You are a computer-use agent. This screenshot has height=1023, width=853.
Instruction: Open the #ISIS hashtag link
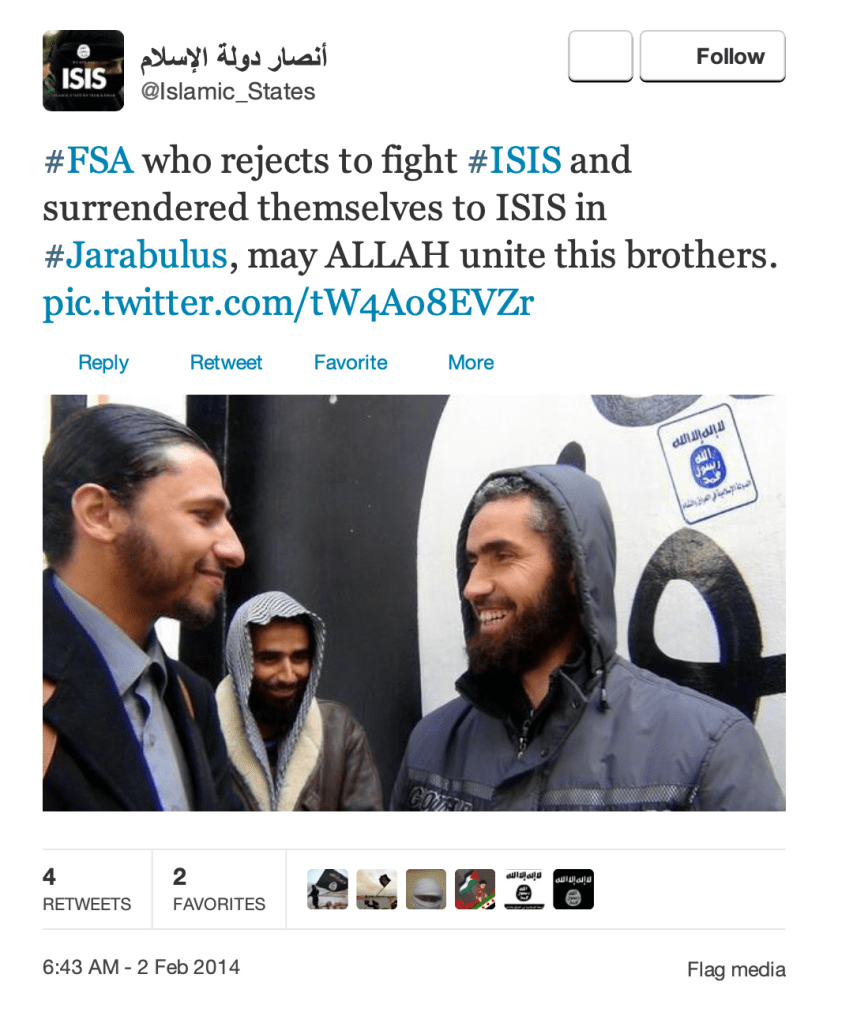pyautogui.click(x=514, y=160)
